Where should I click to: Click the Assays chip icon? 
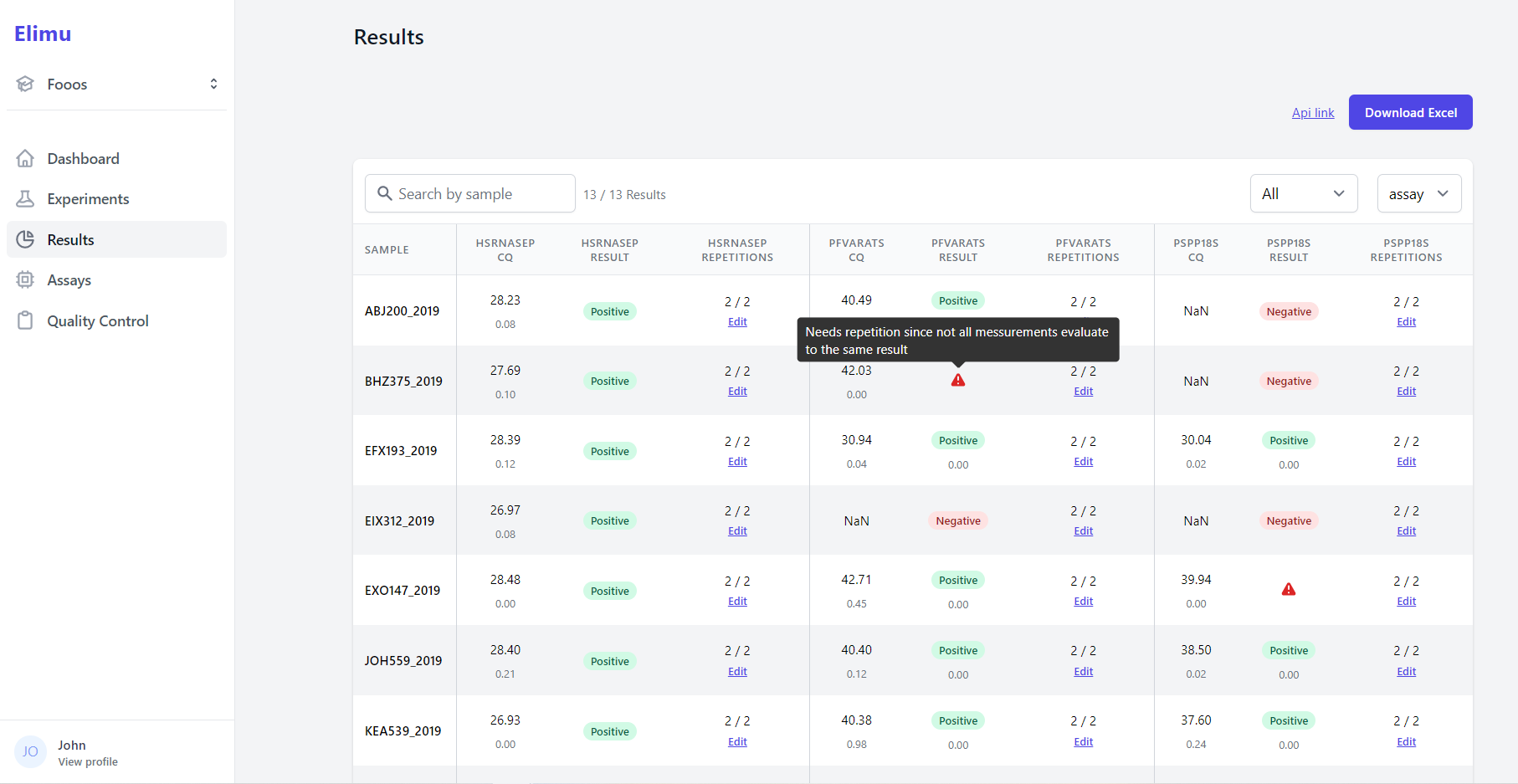[25, 279]
